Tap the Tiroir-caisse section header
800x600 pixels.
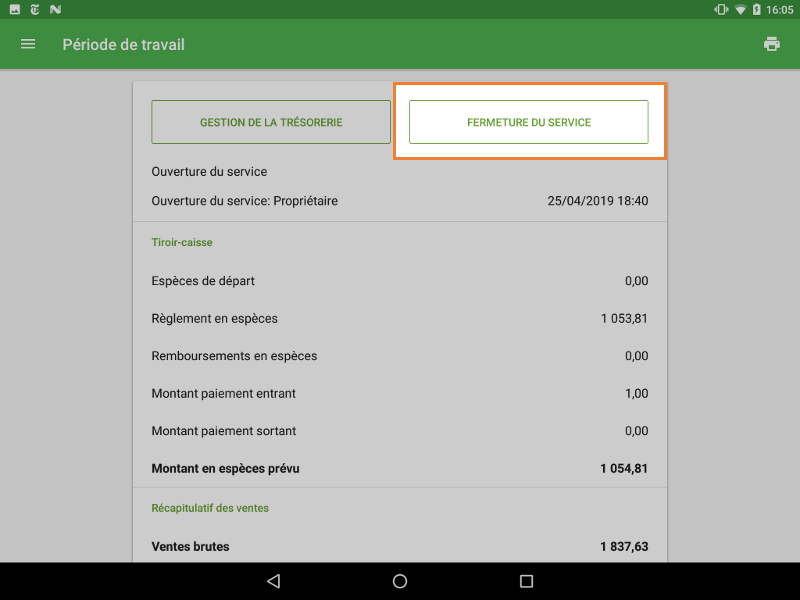pos(180,242)
